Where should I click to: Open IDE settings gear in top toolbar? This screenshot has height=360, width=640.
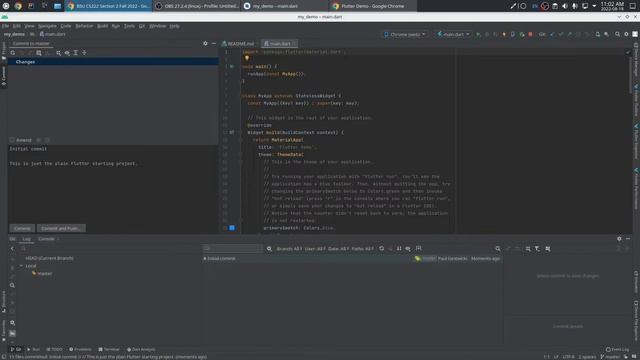[x=626, y=34]
